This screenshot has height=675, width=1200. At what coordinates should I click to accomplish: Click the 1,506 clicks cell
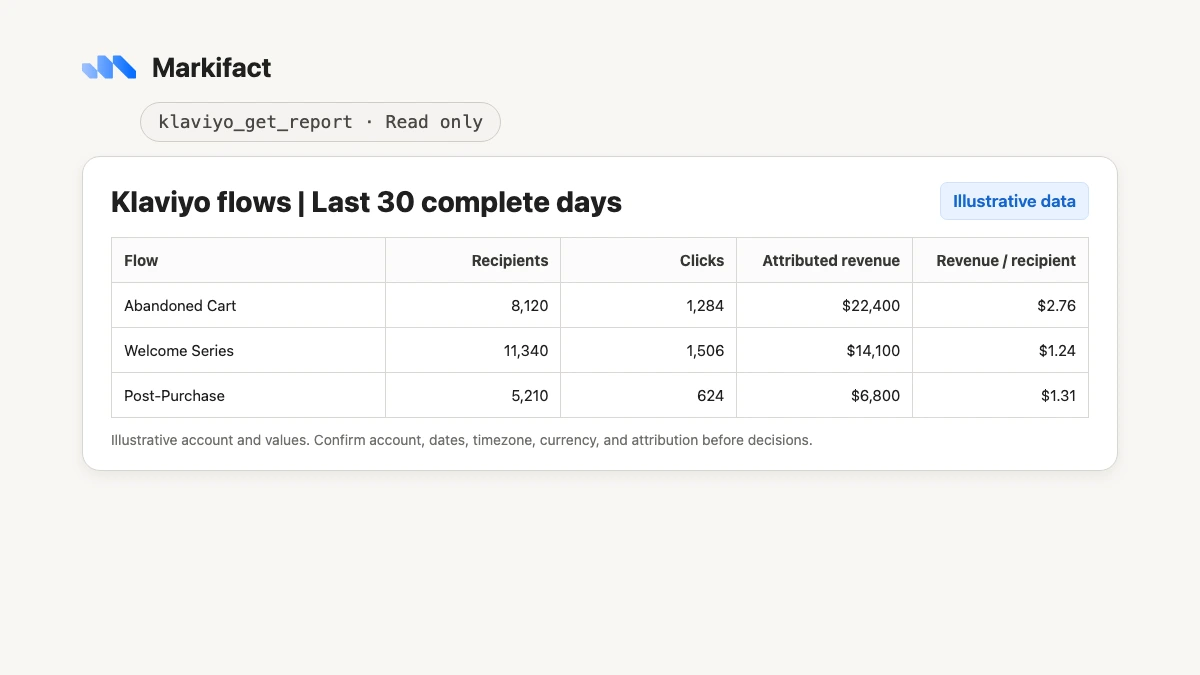click(x=649, y=350)
